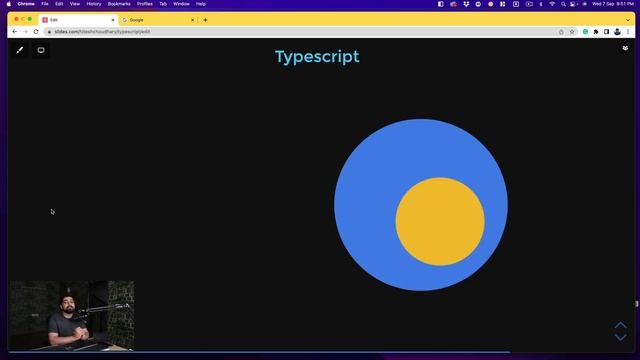Open presentation mode with the monitor icon
This screenshot has height=360, width=640.
tap(41, 50)
